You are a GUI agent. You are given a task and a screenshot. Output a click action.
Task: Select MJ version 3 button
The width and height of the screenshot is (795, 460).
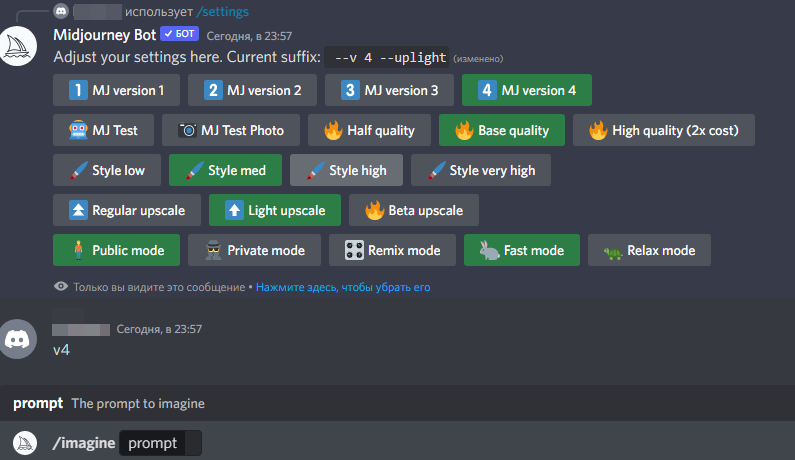click(389, 90)
